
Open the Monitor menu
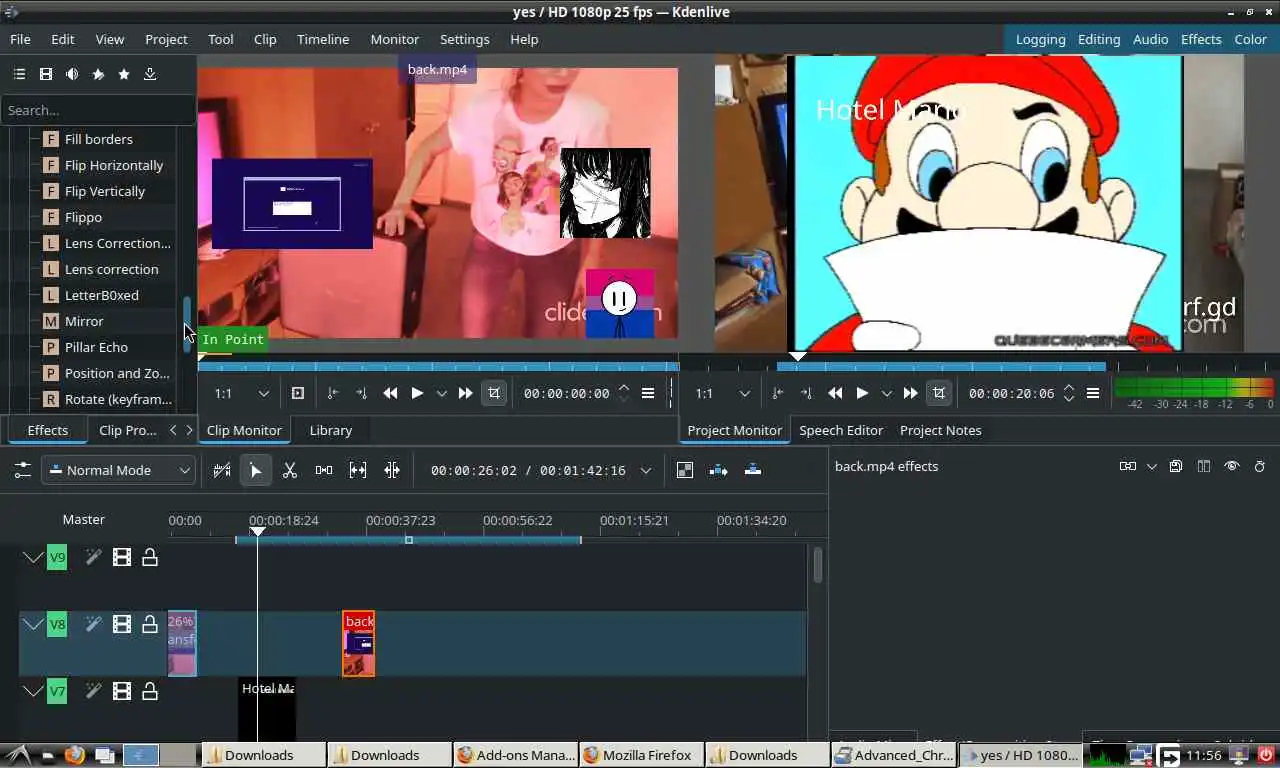coord(395,39)
